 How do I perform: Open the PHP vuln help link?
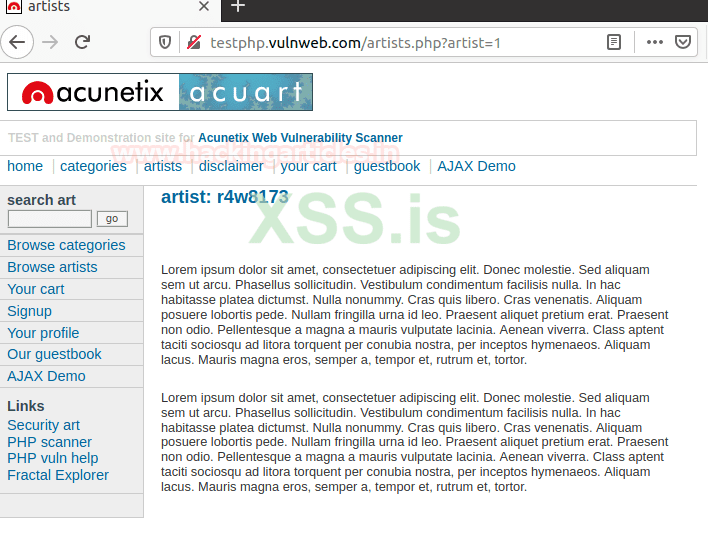point(53,458)
